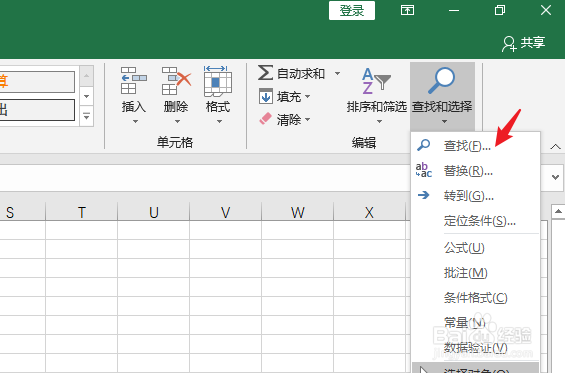Click the 格式 cells icon
565x373 pixels.
218,81
